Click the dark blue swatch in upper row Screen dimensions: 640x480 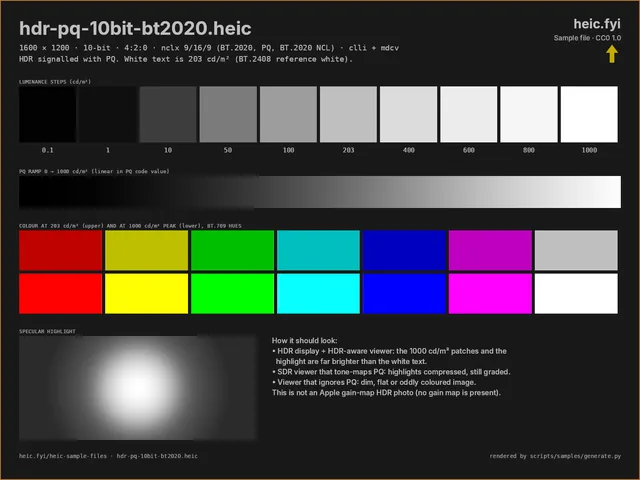[404, 250]
